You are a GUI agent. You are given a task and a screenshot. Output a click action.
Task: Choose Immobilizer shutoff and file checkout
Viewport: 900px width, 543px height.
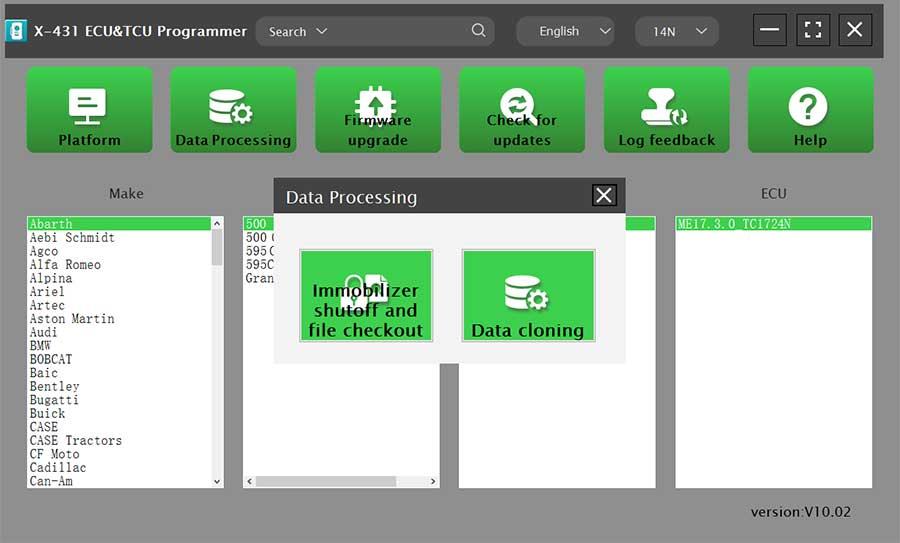coord(366,296)
